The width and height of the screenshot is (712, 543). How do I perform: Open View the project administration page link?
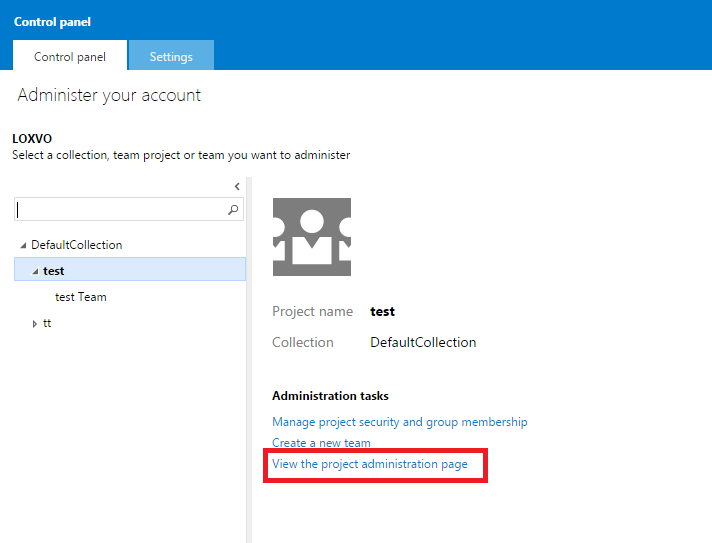(369, 464)
